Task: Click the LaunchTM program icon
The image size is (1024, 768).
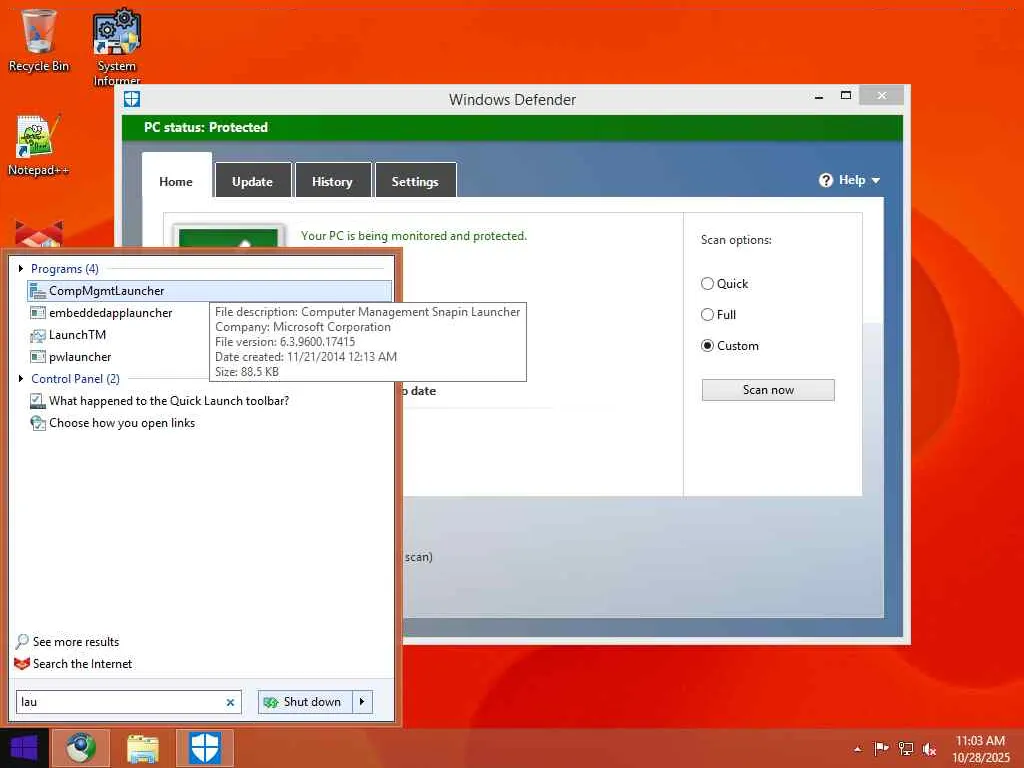Action: pyautogui.click(x=38, y=335)
